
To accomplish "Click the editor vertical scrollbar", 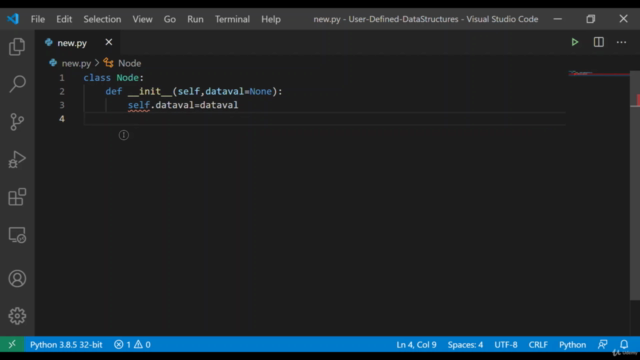I will point(635,186).
